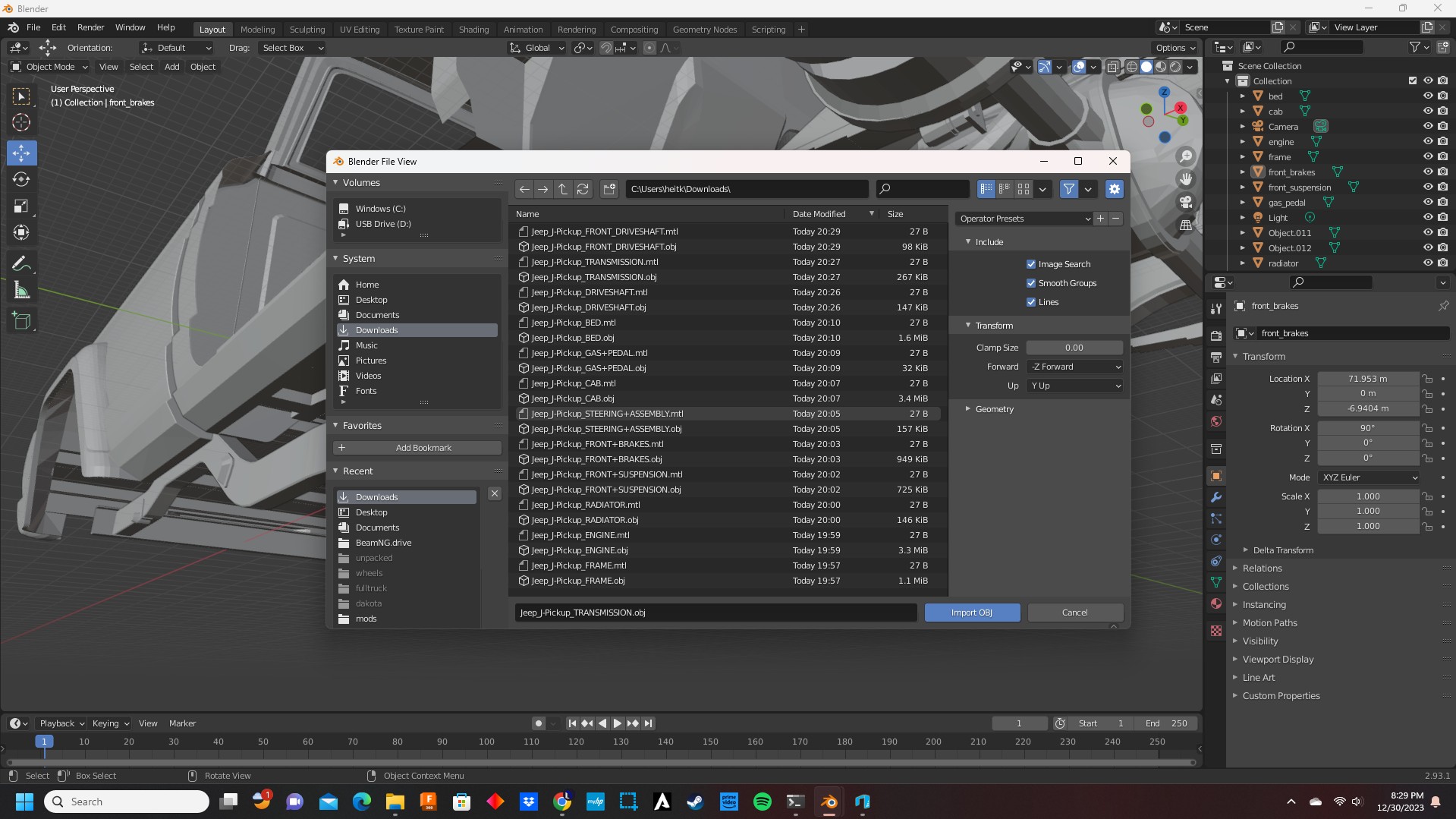Open the Render menu
This screenshot has height=819, width=1456.
pyautogui.click(x=90, y=27)
